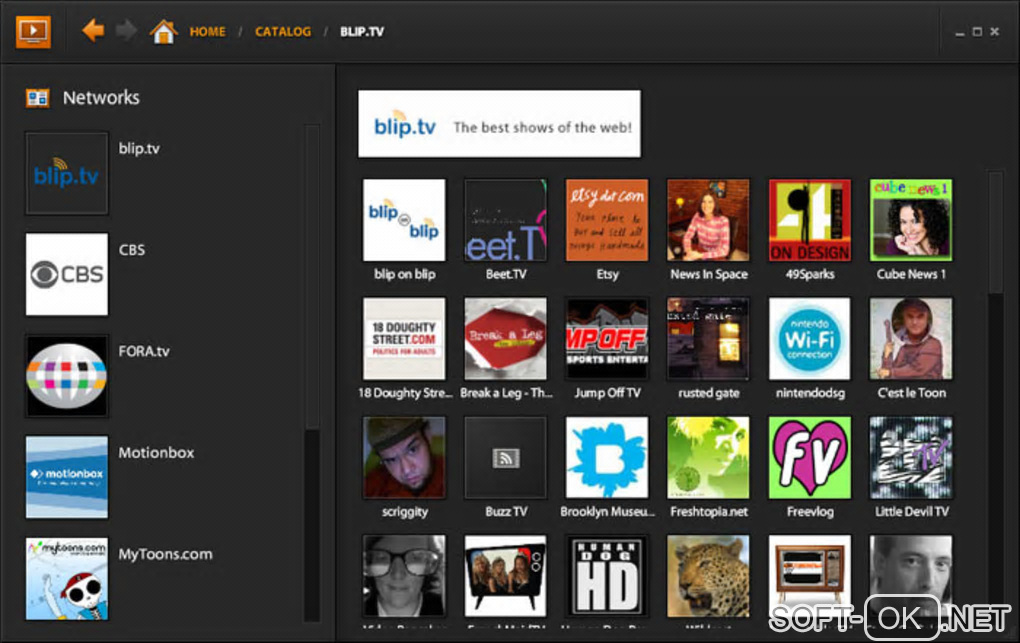
Task: Maximize the application window
Action: [x=977, y=31]
